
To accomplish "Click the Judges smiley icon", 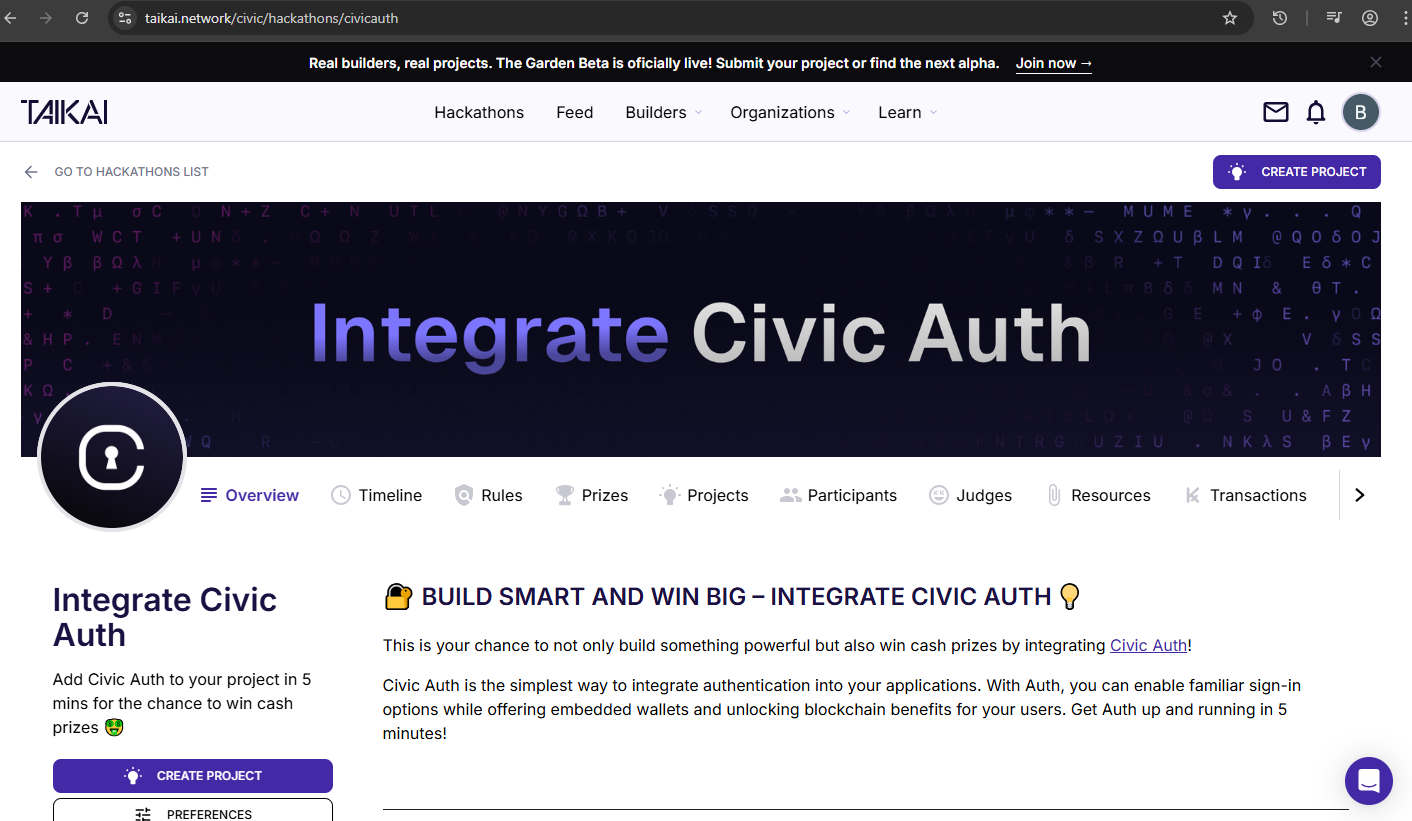I will 938,495.
